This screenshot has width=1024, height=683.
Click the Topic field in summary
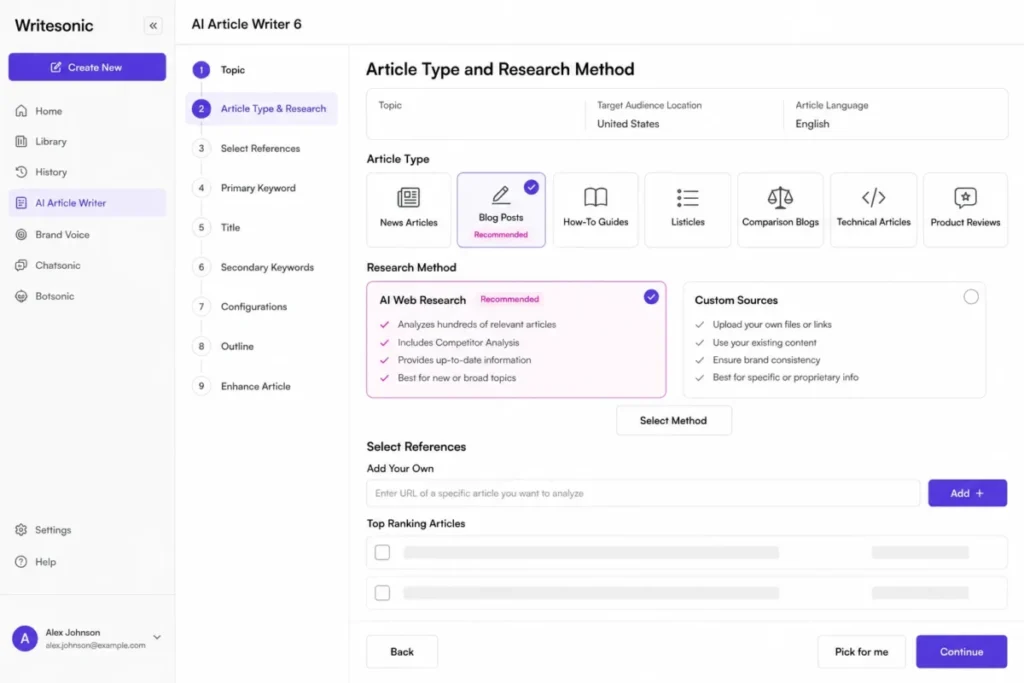(475, 114)
